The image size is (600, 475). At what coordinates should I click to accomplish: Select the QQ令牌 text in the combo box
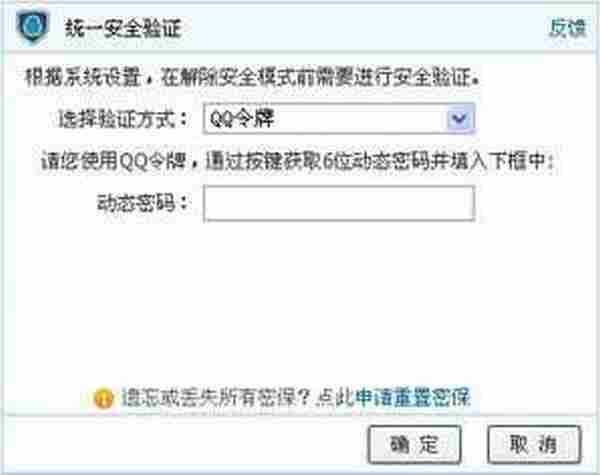pyautogui.click(x=241, y=119)
